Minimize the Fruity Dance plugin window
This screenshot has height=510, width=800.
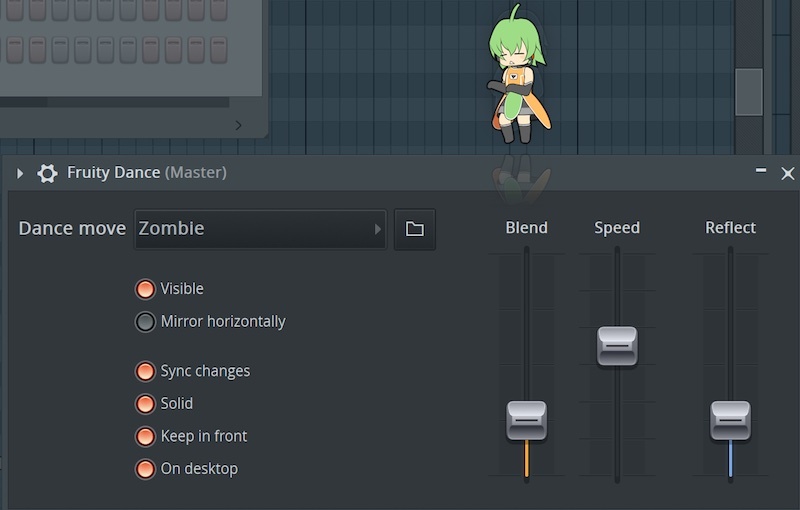point(761,171)
